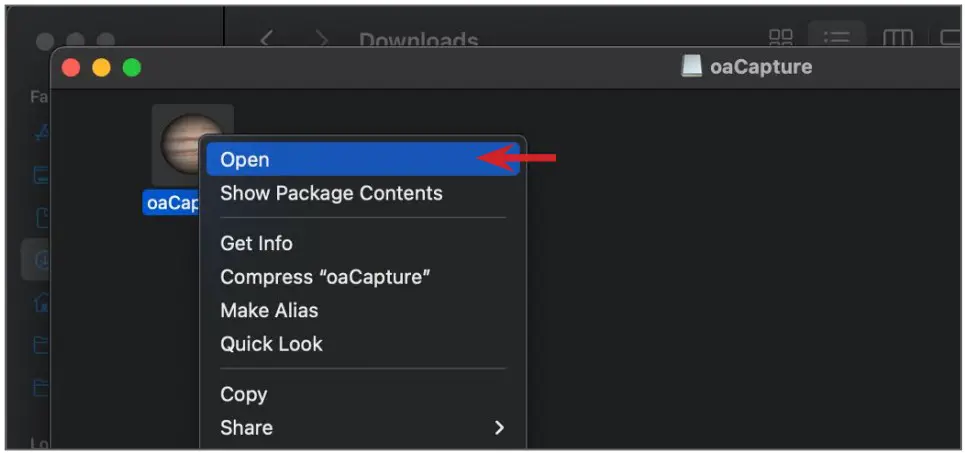Click the disk icon in the oaCapture title bar
965x453 pixels.
[x=692, y=67]
